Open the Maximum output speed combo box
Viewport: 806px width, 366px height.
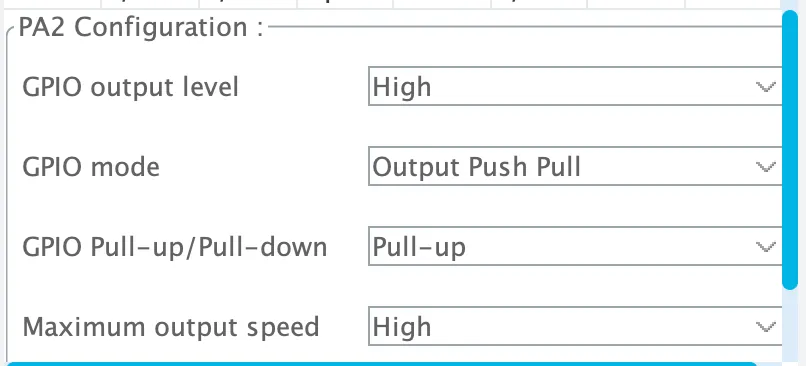click(575, 326)
